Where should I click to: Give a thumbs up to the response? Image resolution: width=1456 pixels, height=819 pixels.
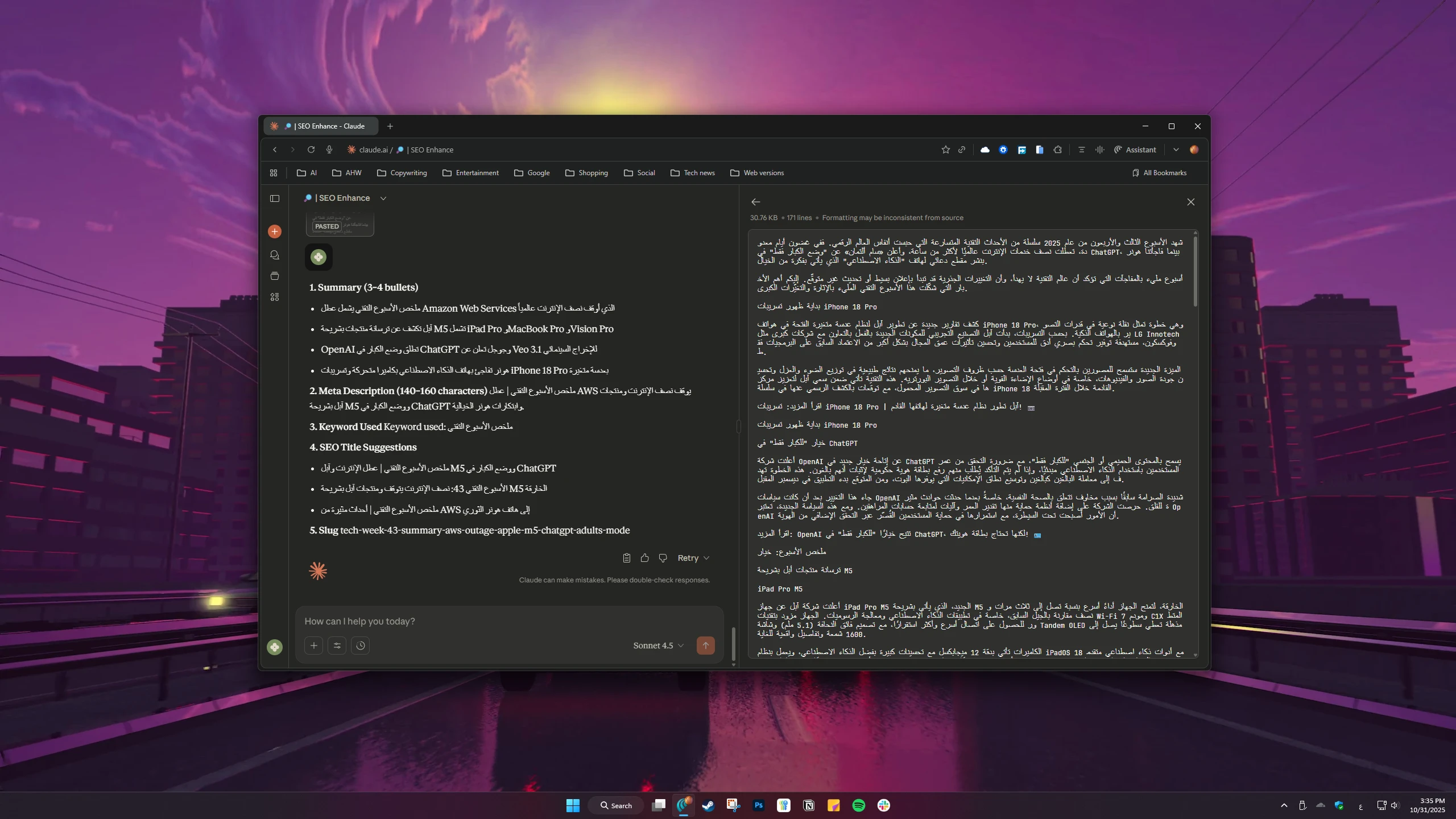[644, 558]
